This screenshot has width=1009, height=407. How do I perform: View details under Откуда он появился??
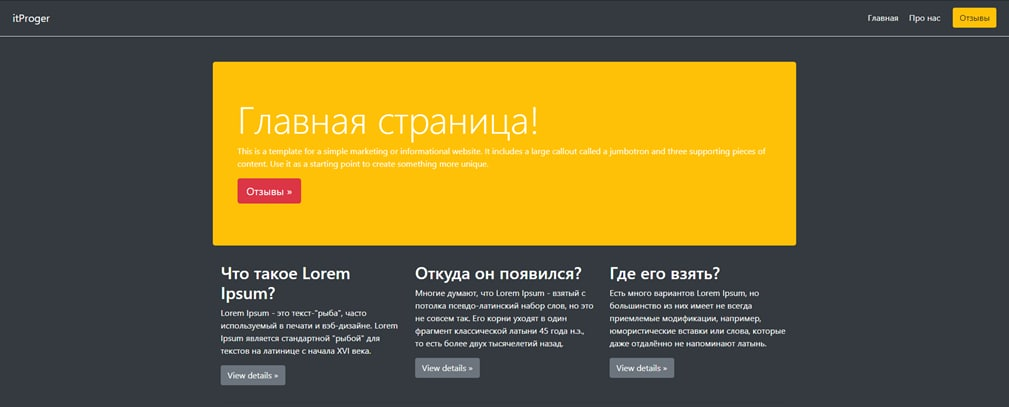pyautogui.click(x=447, y=368)
